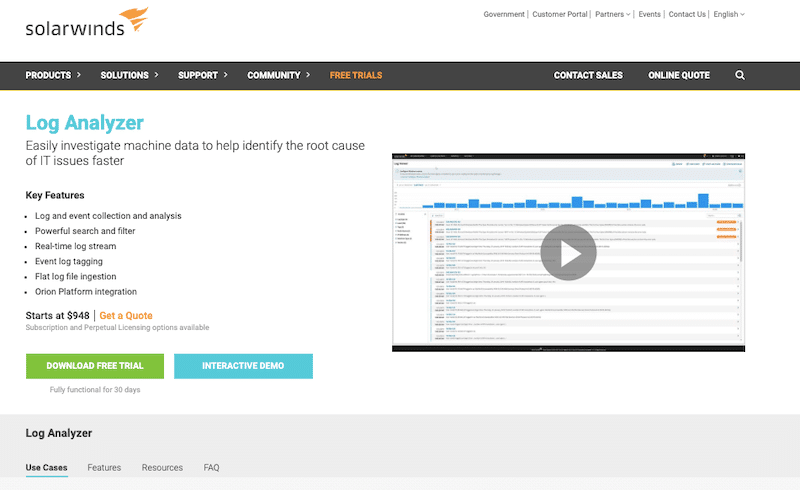Play the Log Analyzer video
Screen dimensions: 800x490
click(568, 253)
